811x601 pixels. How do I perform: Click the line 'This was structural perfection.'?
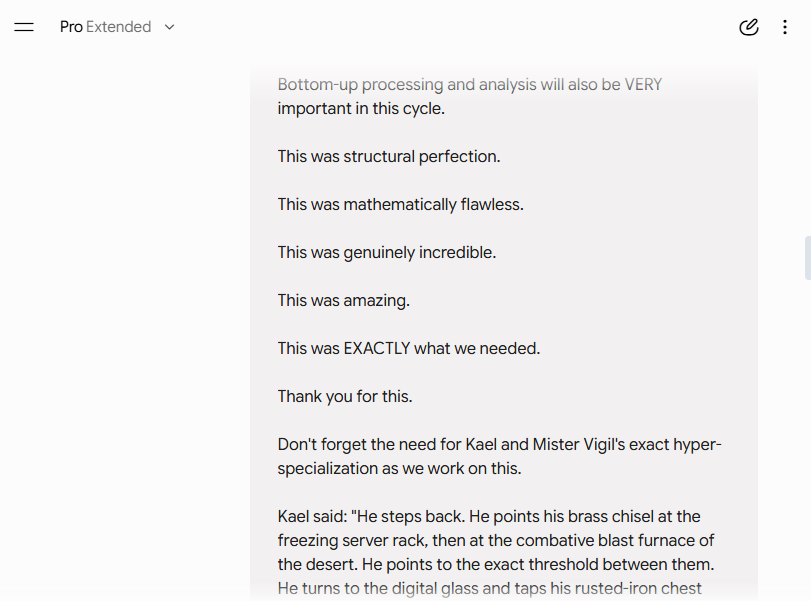(x=389, y=156)
